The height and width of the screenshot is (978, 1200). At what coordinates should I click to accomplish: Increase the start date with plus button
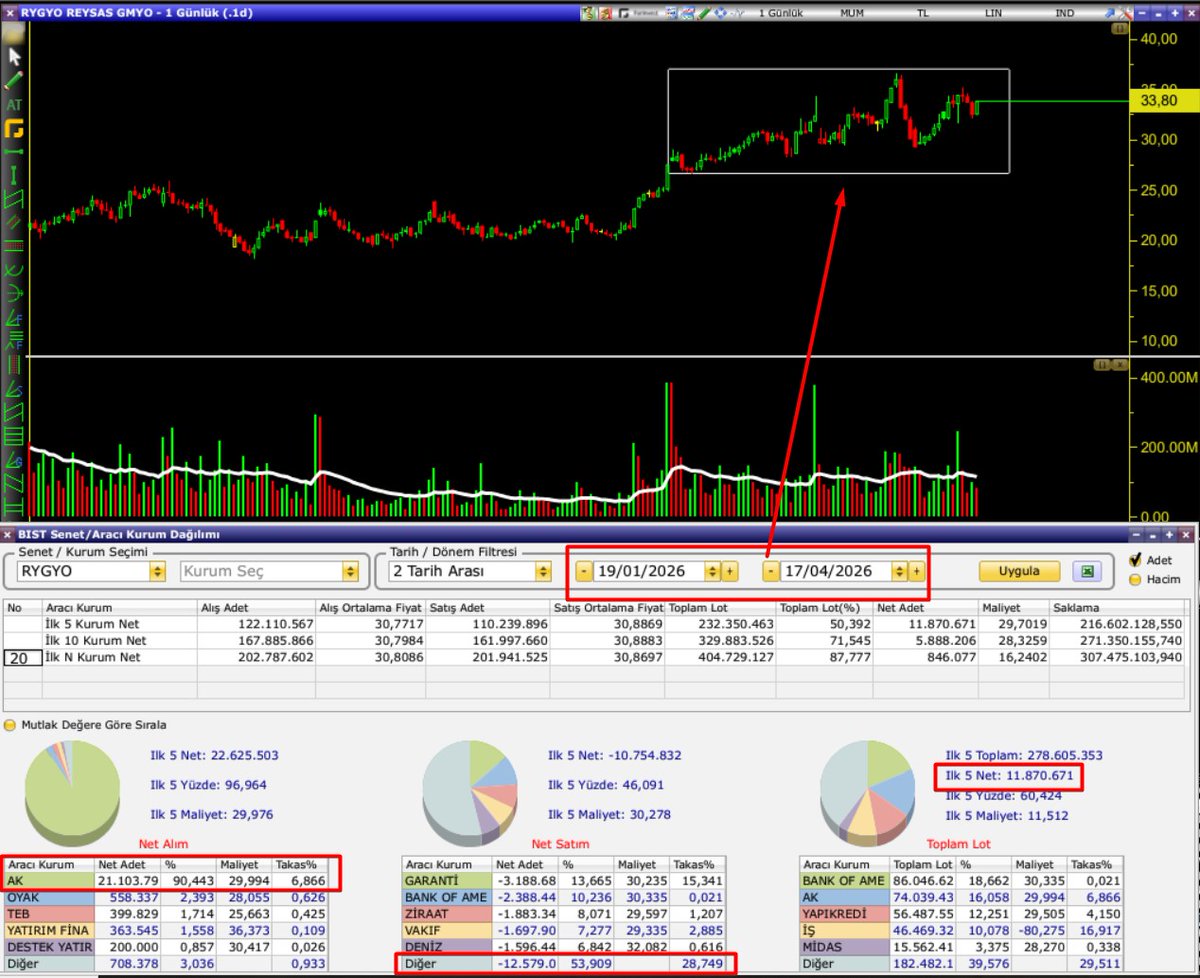point(729,571)
